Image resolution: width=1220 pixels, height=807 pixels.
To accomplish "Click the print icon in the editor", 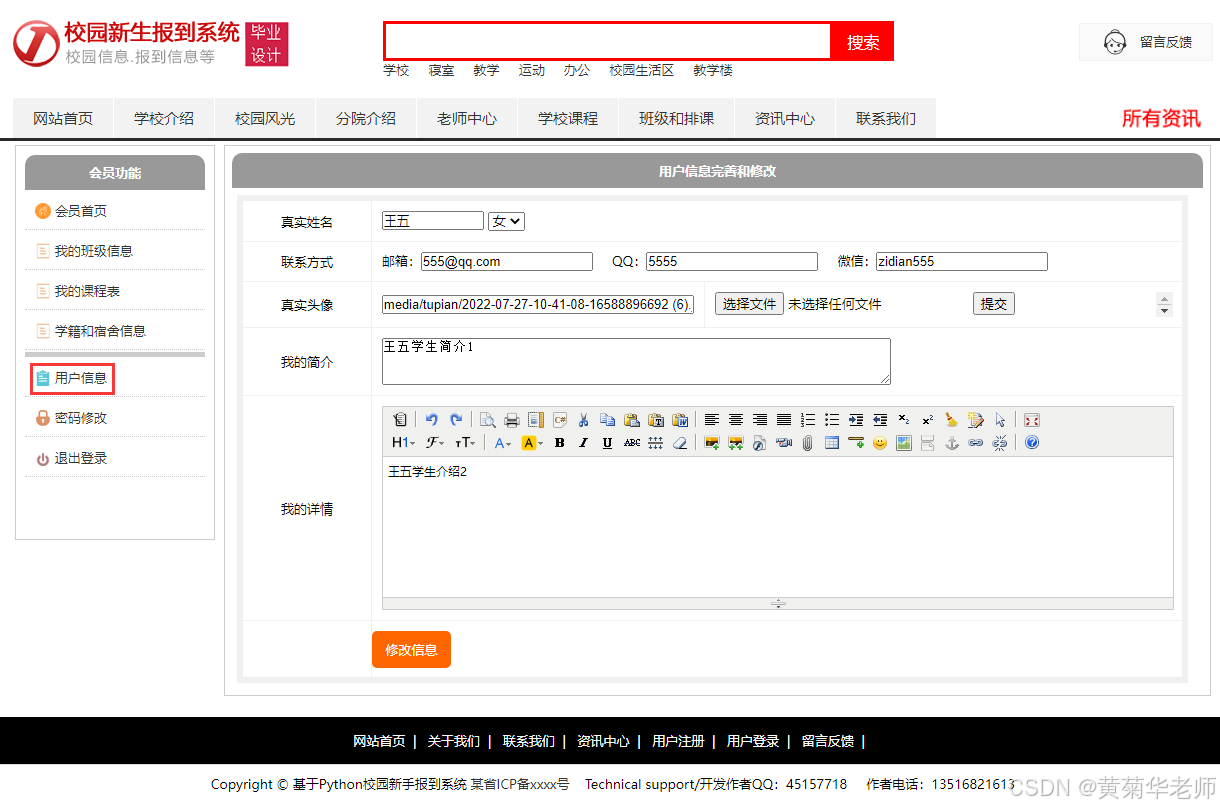I will (511, 419).
